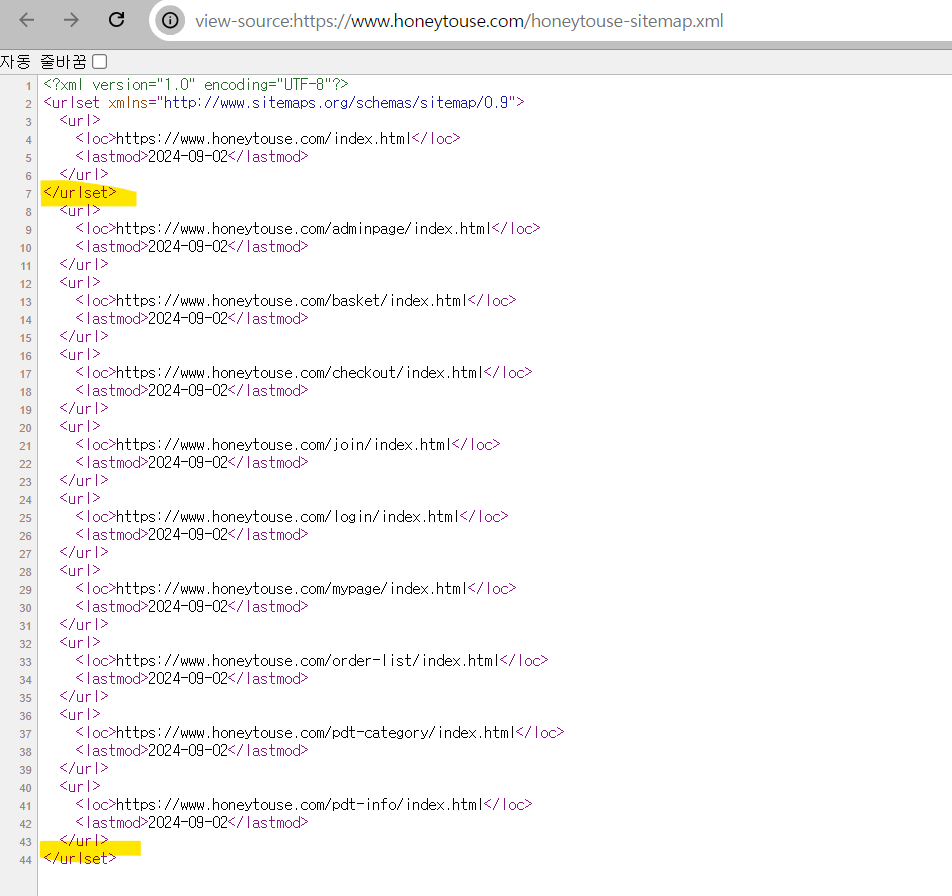Click the mypage/index.html loc URL
This screenshot has width=952, height=896.
pyautogui.click(x=291, y=588)
